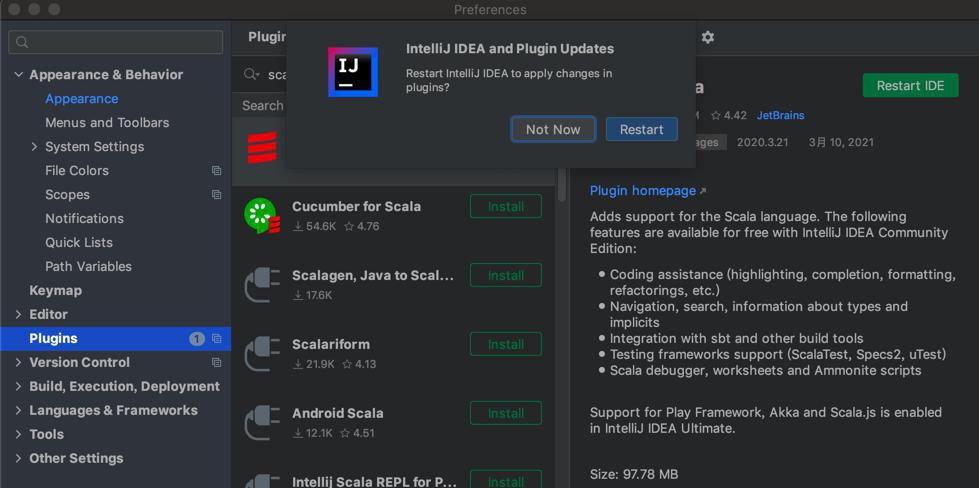Select the Scalariform plugin title
Screen dimensions: 979x488
pyautogui.click(x=330, y=344)
